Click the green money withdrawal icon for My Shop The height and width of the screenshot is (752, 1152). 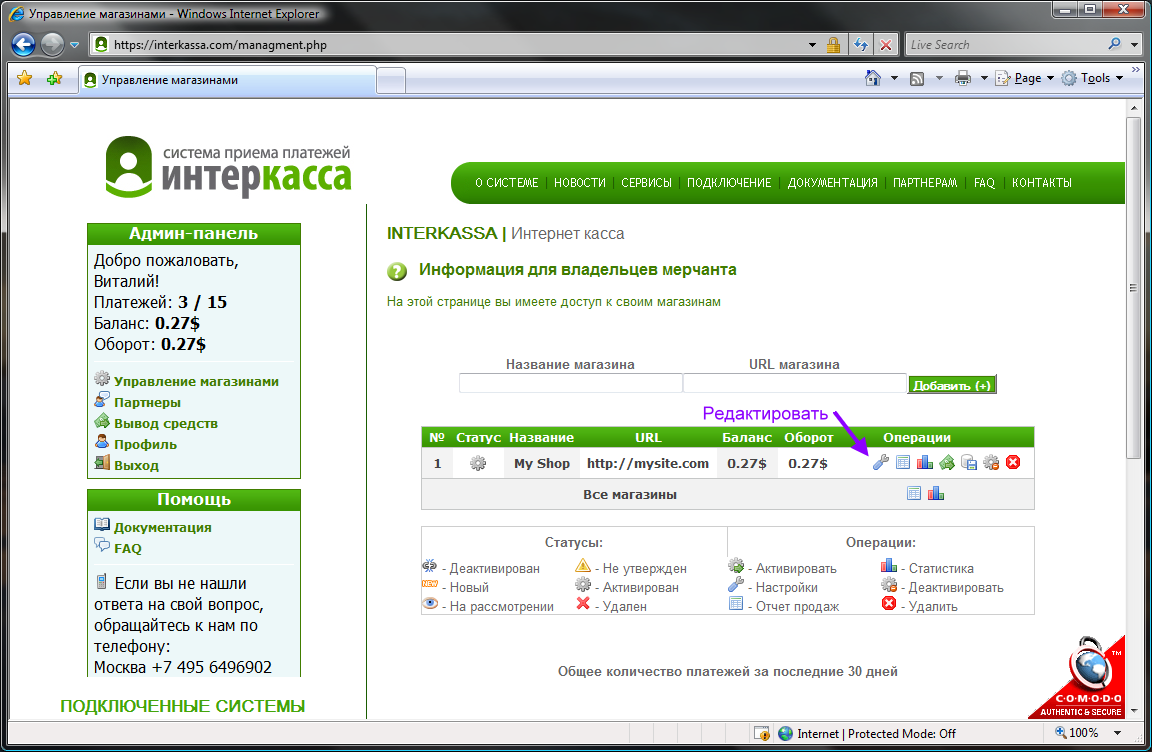(x=947, y=463)
